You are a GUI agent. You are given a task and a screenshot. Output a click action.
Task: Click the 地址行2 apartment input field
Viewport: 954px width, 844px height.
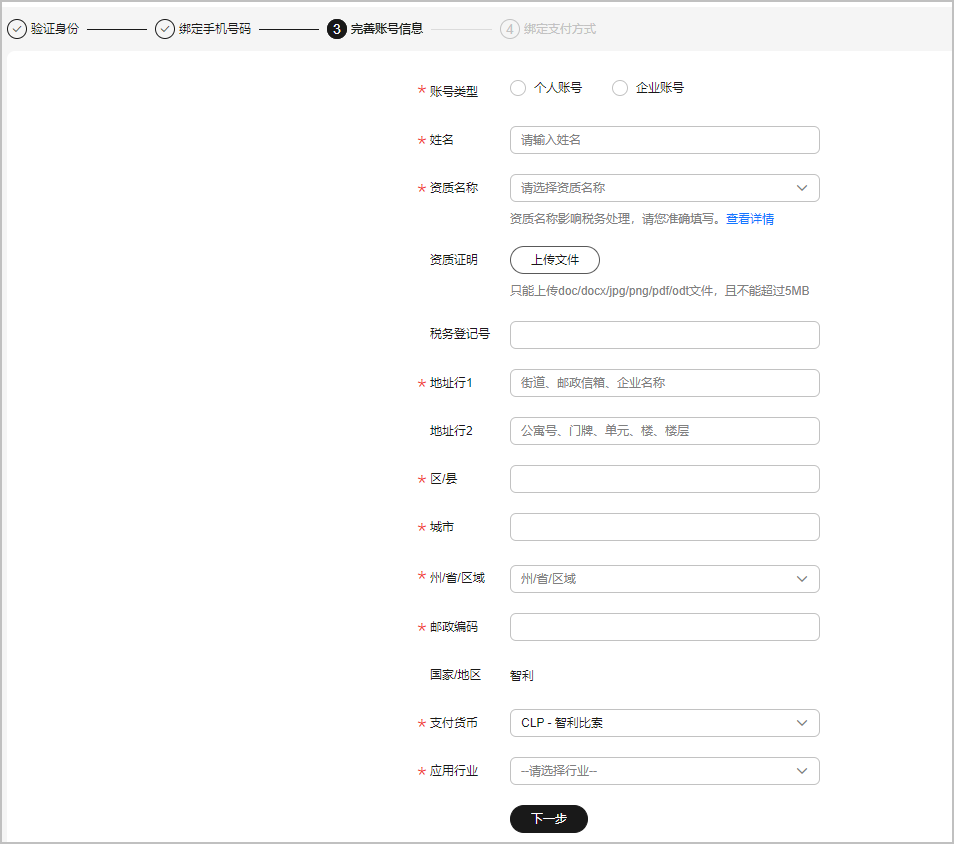point(664,431)
